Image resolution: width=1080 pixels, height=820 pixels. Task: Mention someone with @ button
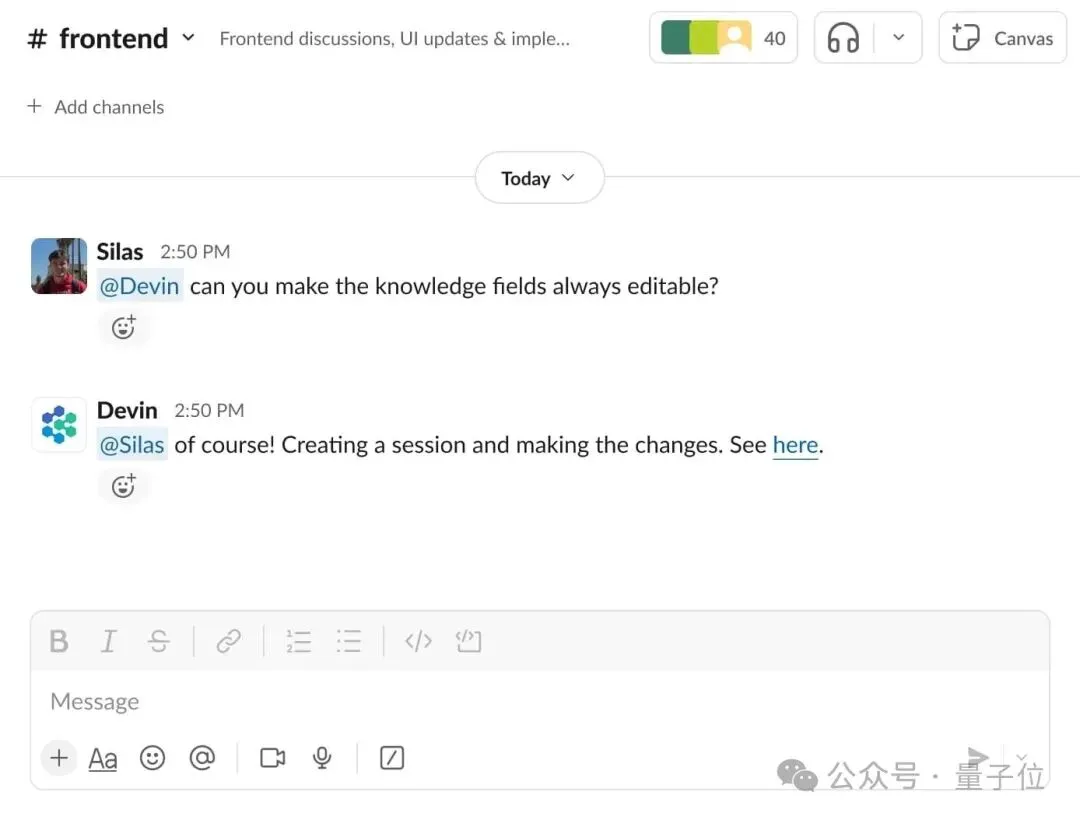point(202,758)
